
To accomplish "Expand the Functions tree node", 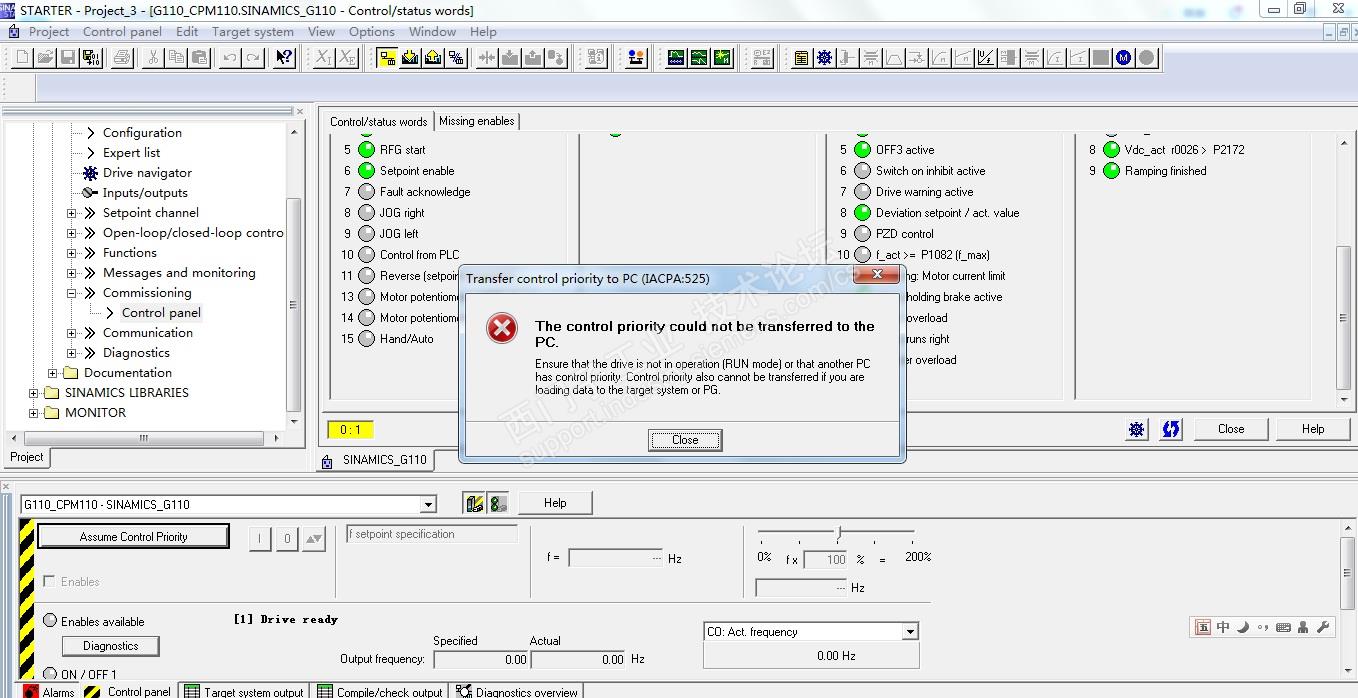I will coord(72,253).
